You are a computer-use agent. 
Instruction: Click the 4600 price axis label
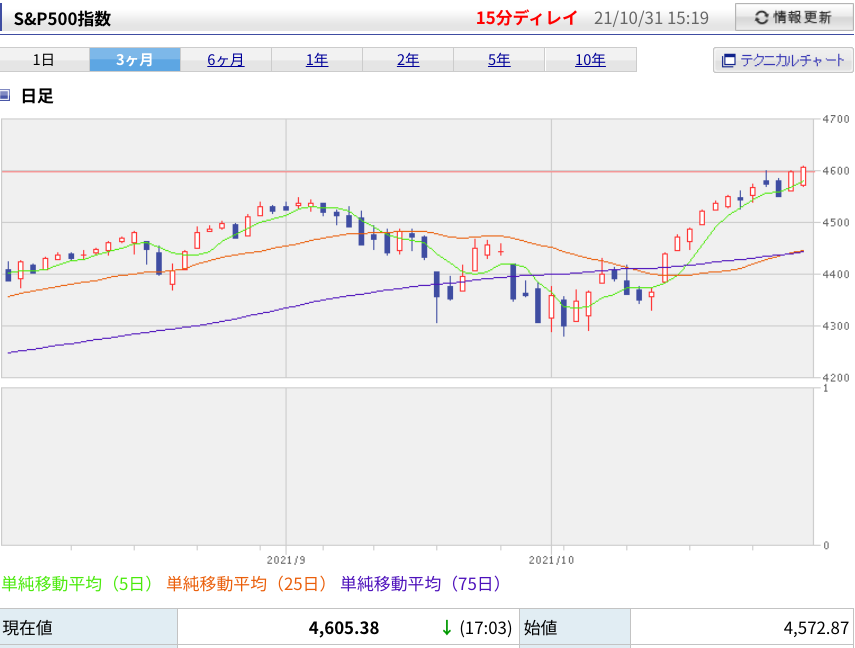[836, 171]
